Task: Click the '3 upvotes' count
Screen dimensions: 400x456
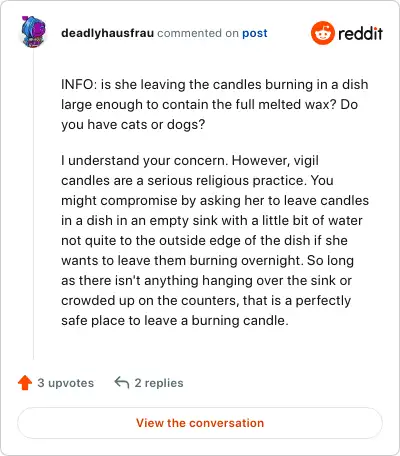Action: (66, 383)
